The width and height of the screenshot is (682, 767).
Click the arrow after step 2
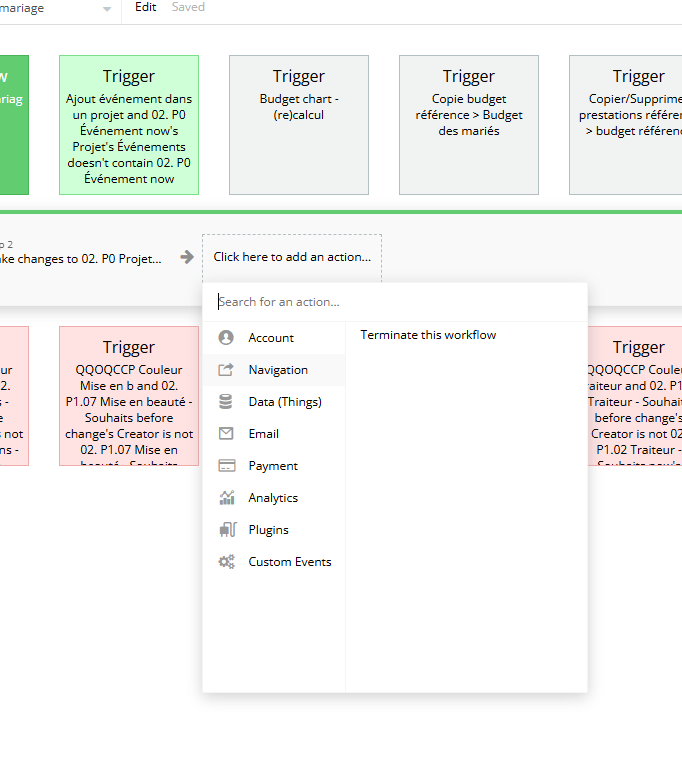point(187,257)
